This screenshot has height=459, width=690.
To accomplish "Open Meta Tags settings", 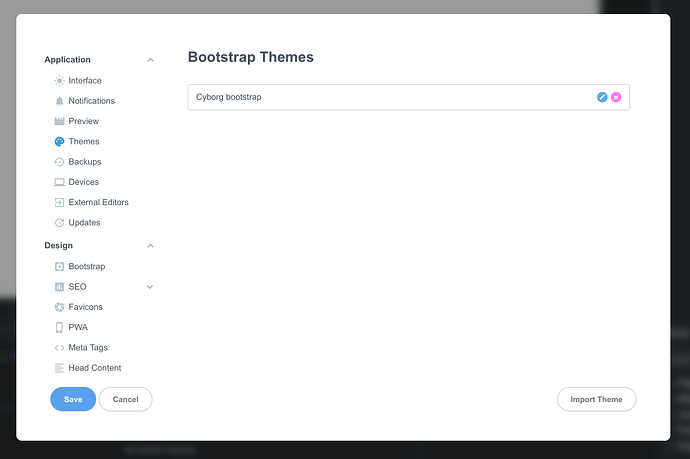I will [x=88, y=348].
